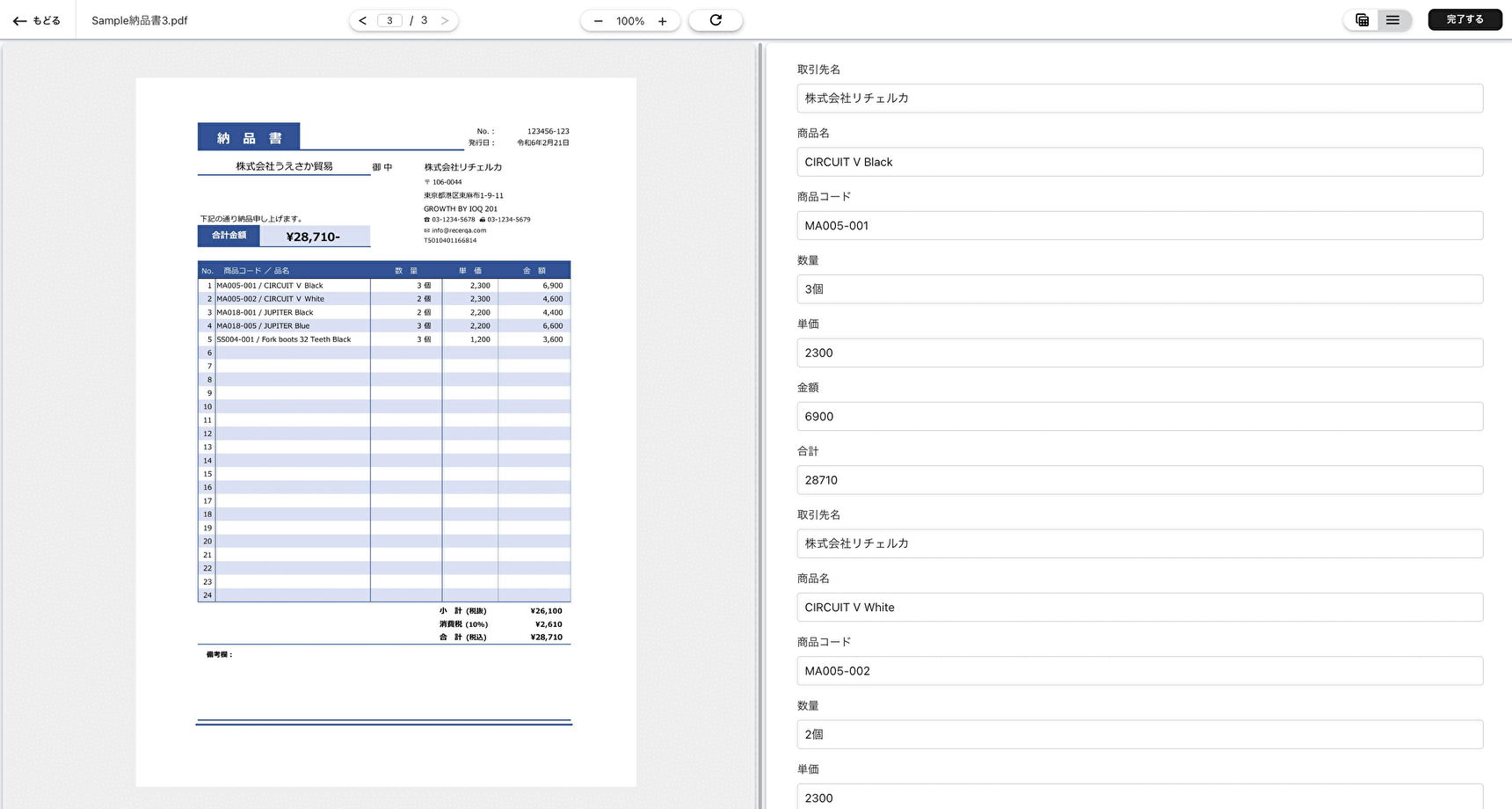
Task: Select the MA005-001 product code field
Action: (x=1139, y=226)
